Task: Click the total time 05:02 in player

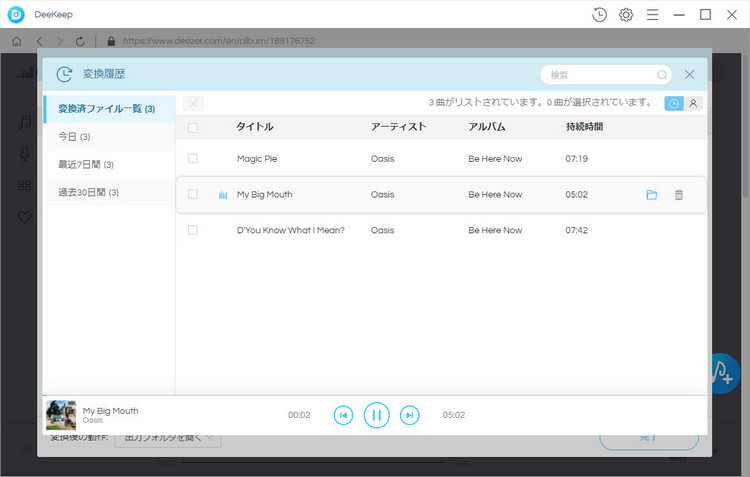Action: [x=453, y=415]
